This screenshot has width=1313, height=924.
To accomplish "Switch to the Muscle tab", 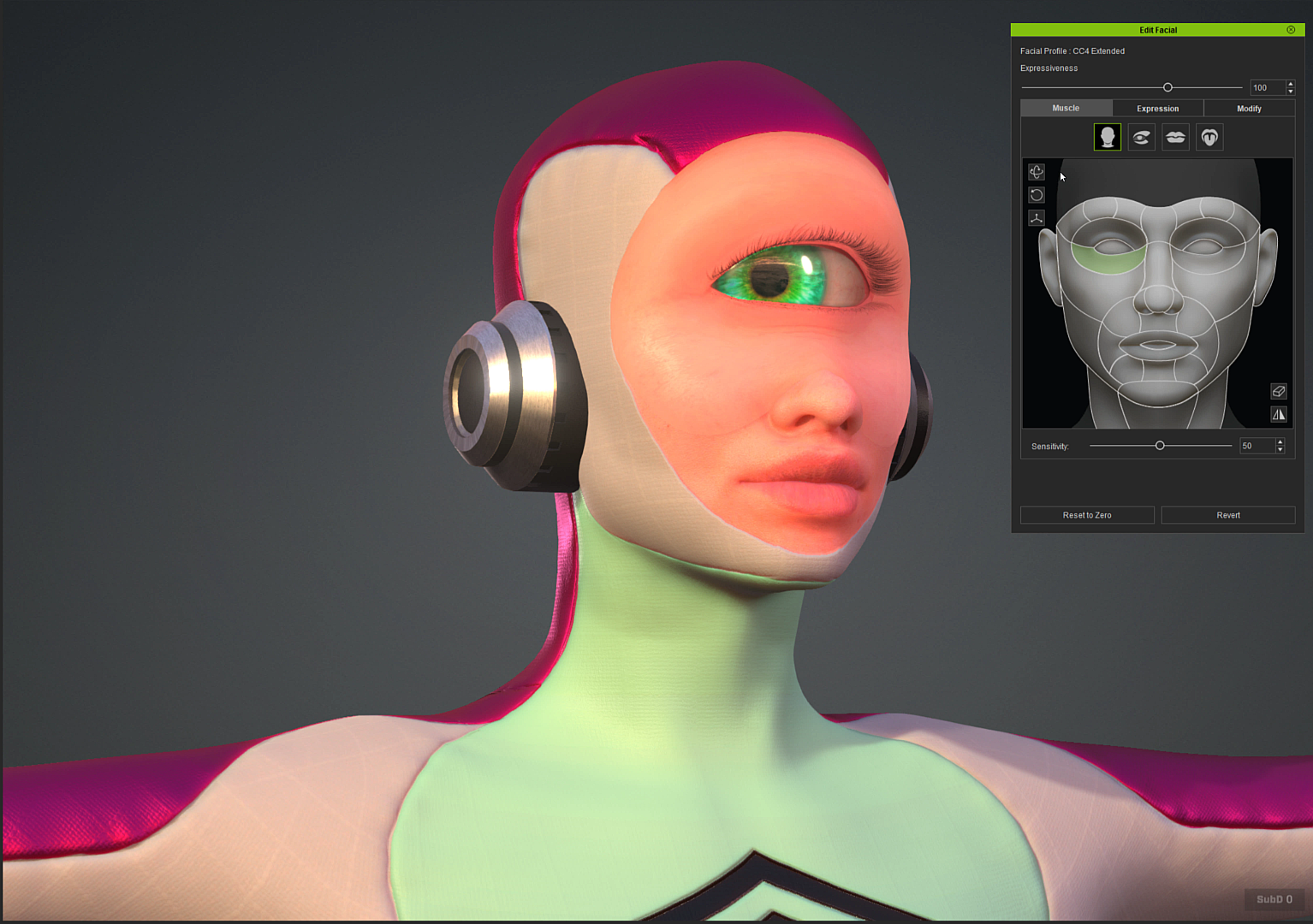I will (1066, 108).
